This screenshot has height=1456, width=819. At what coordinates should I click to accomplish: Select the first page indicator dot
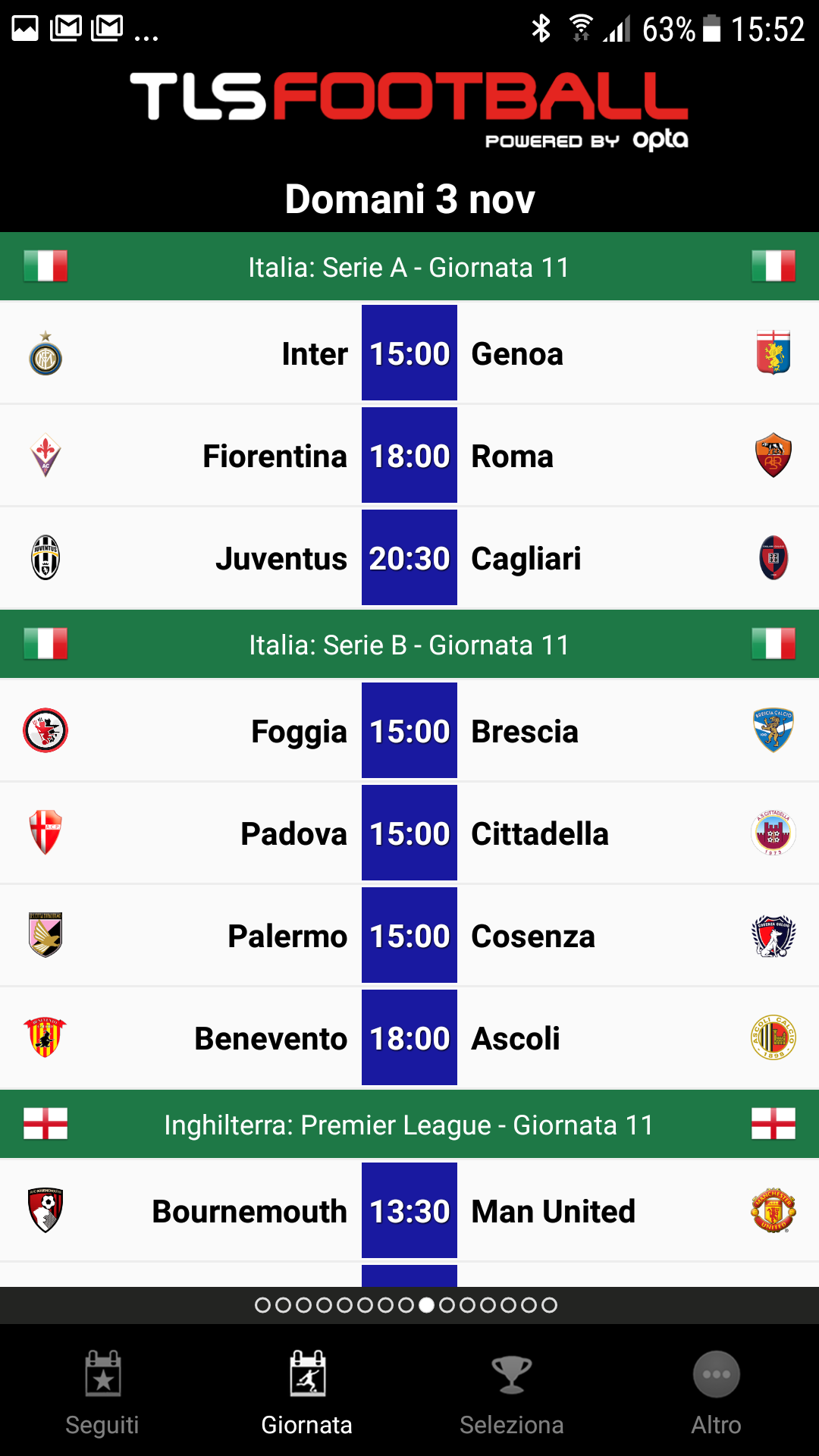pos(262,1305)
